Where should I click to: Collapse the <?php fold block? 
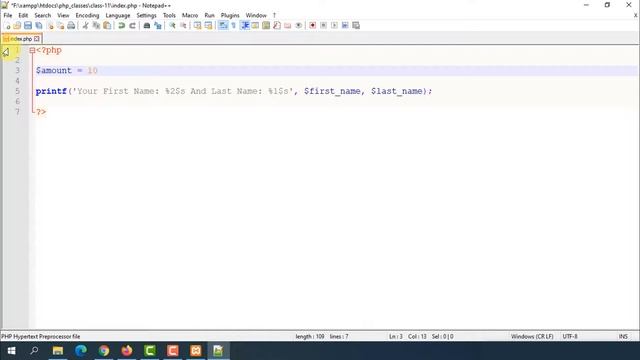pos(32,50)
